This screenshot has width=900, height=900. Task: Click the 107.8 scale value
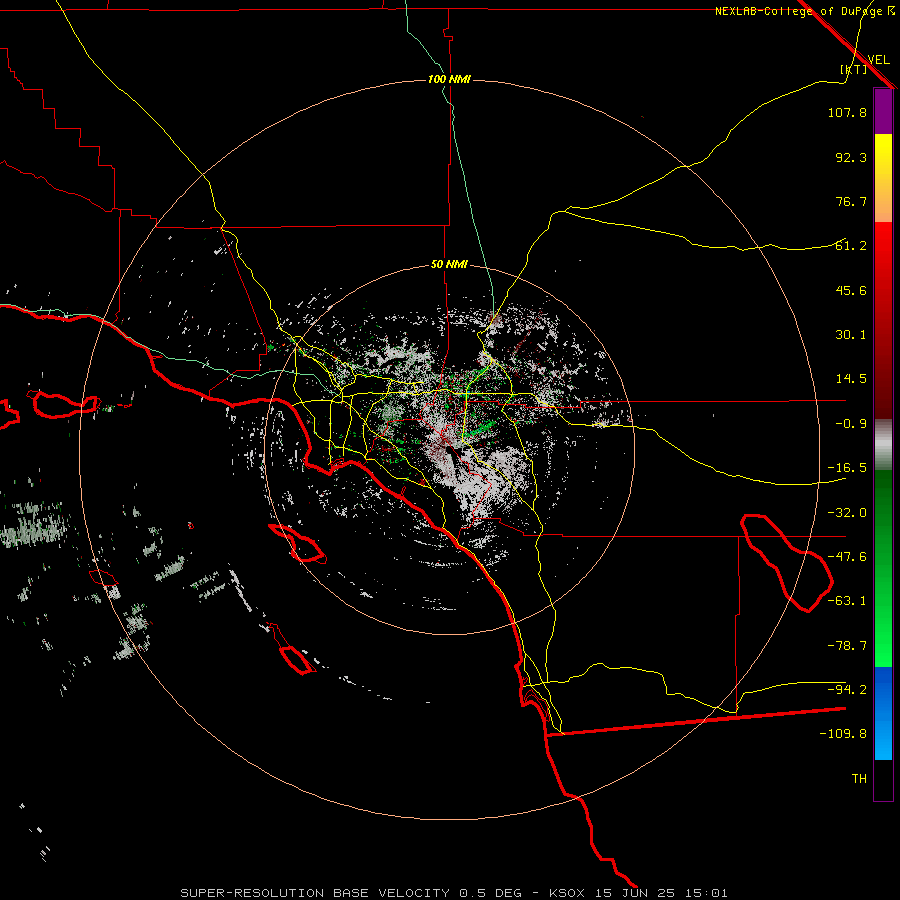click(x=847, y=112)
